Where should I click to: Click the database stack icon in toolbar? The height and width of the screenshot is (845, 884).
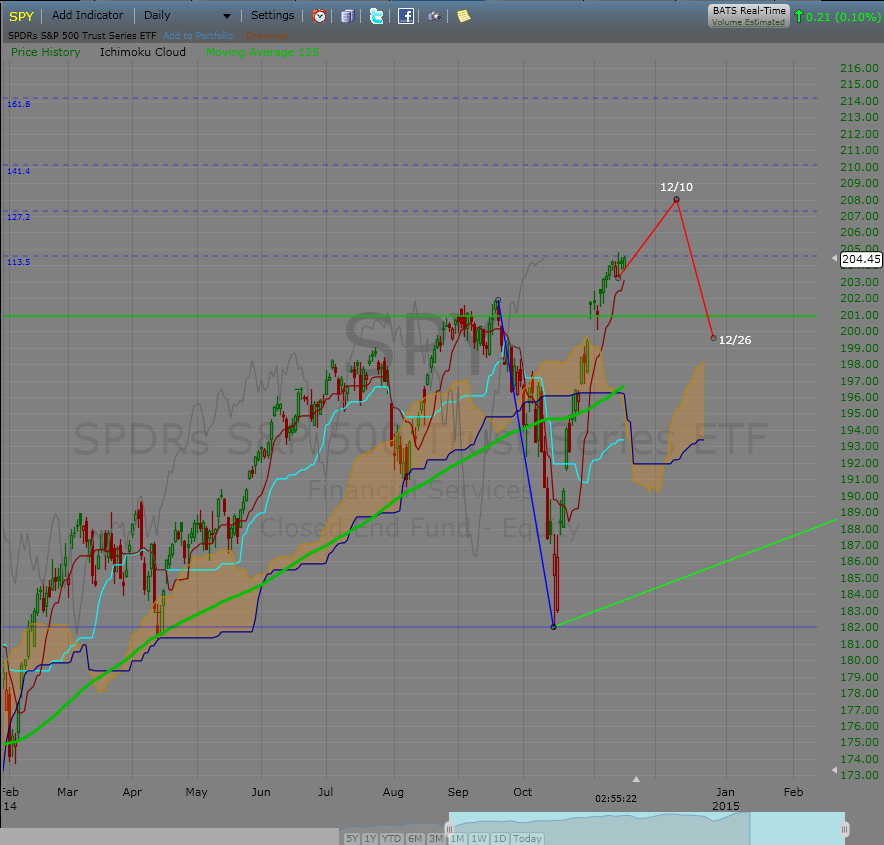(348, 16)
